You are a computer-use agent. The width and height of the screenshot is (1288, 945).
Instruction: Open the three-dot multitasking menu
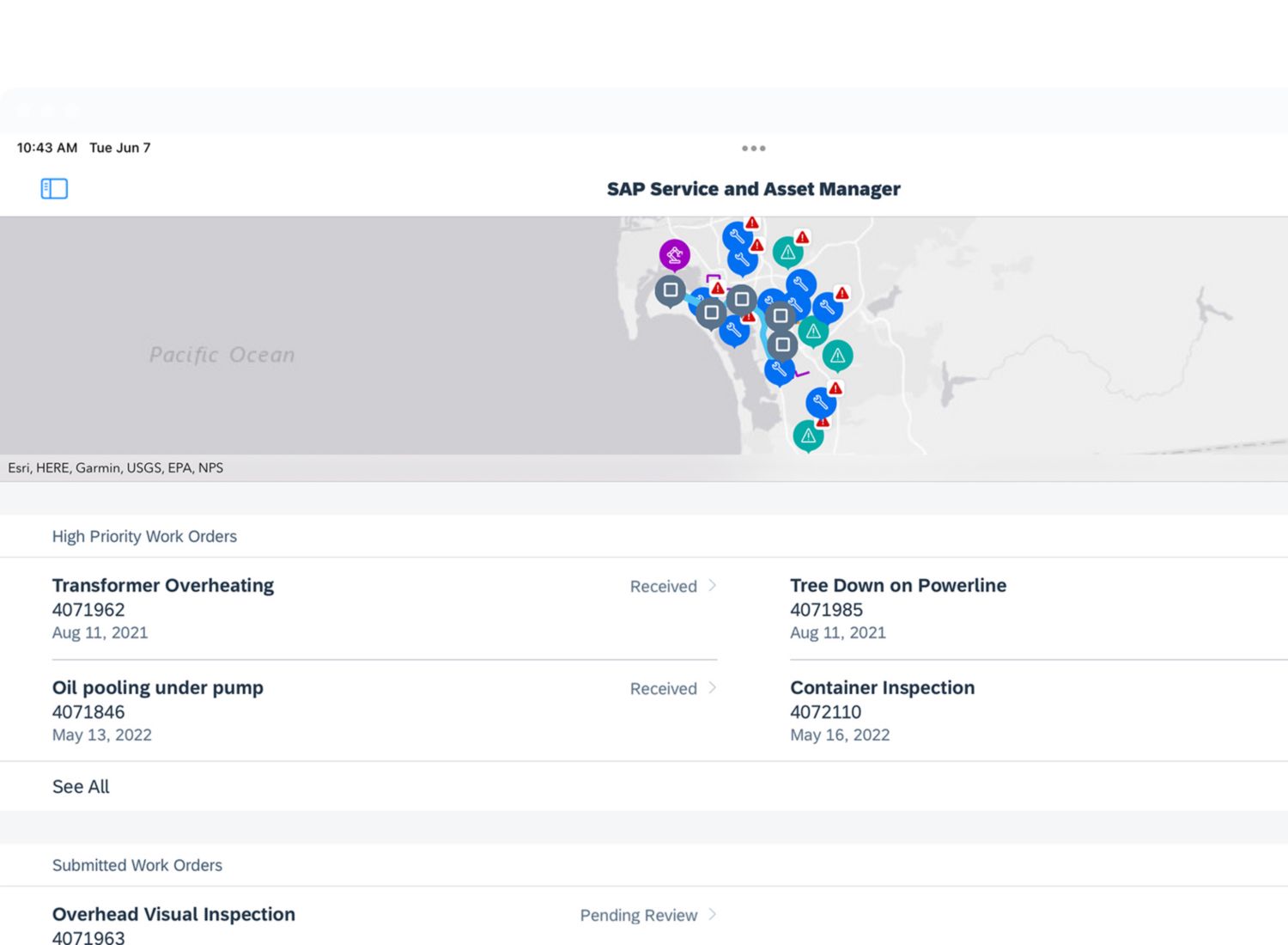(x=753, y=149)
